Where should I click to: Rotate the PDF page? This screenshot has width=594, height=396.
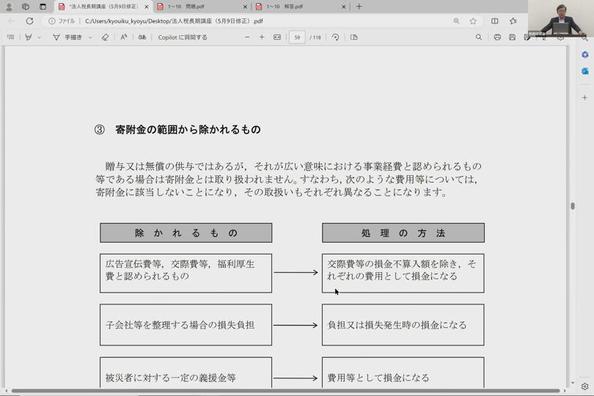[x=335, y=37]
